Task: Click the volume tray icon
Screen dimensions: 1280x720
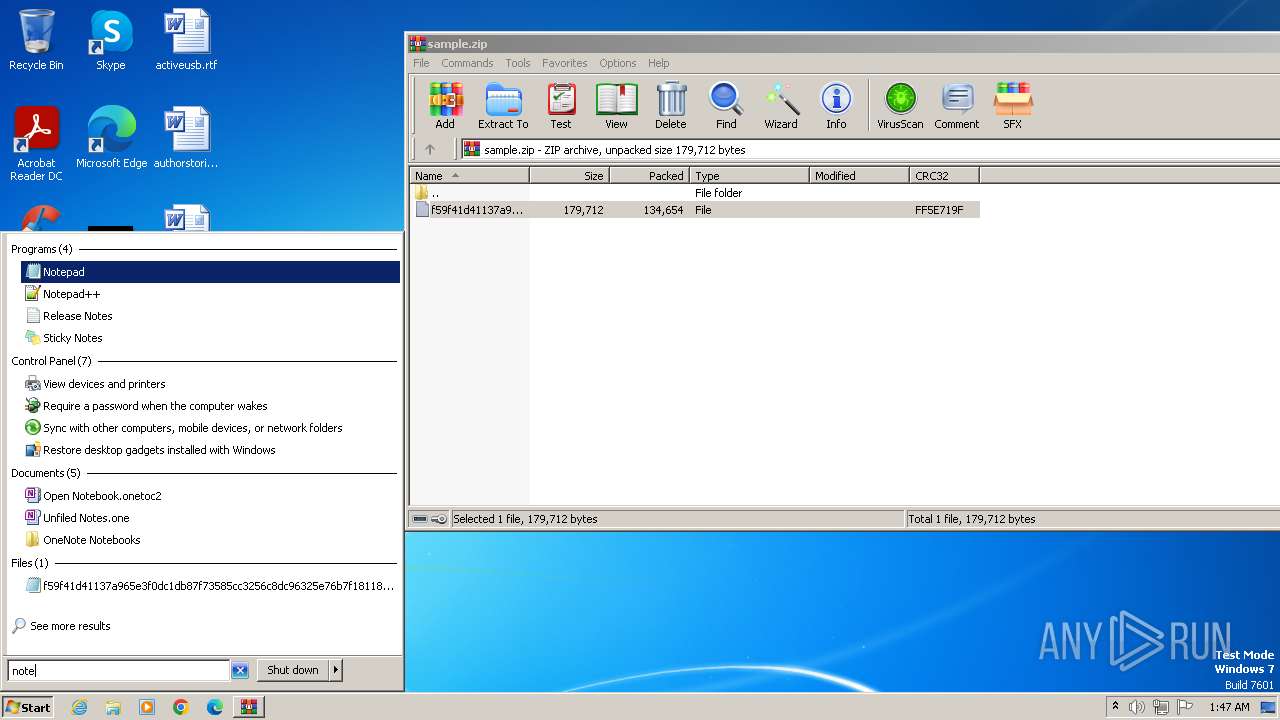Action: point(1137,707)
